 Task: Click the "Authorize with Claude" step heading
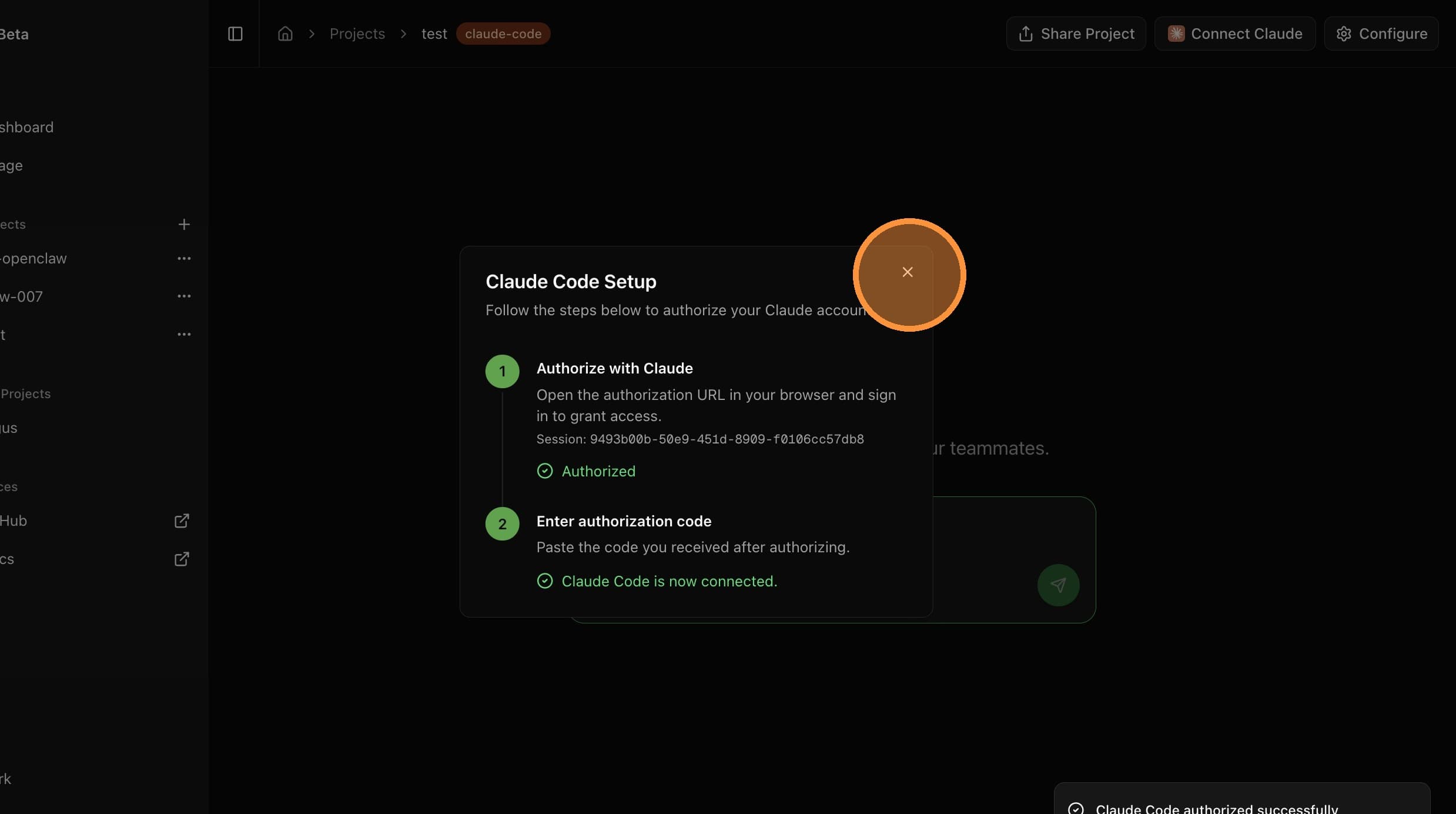click(614, 369)
